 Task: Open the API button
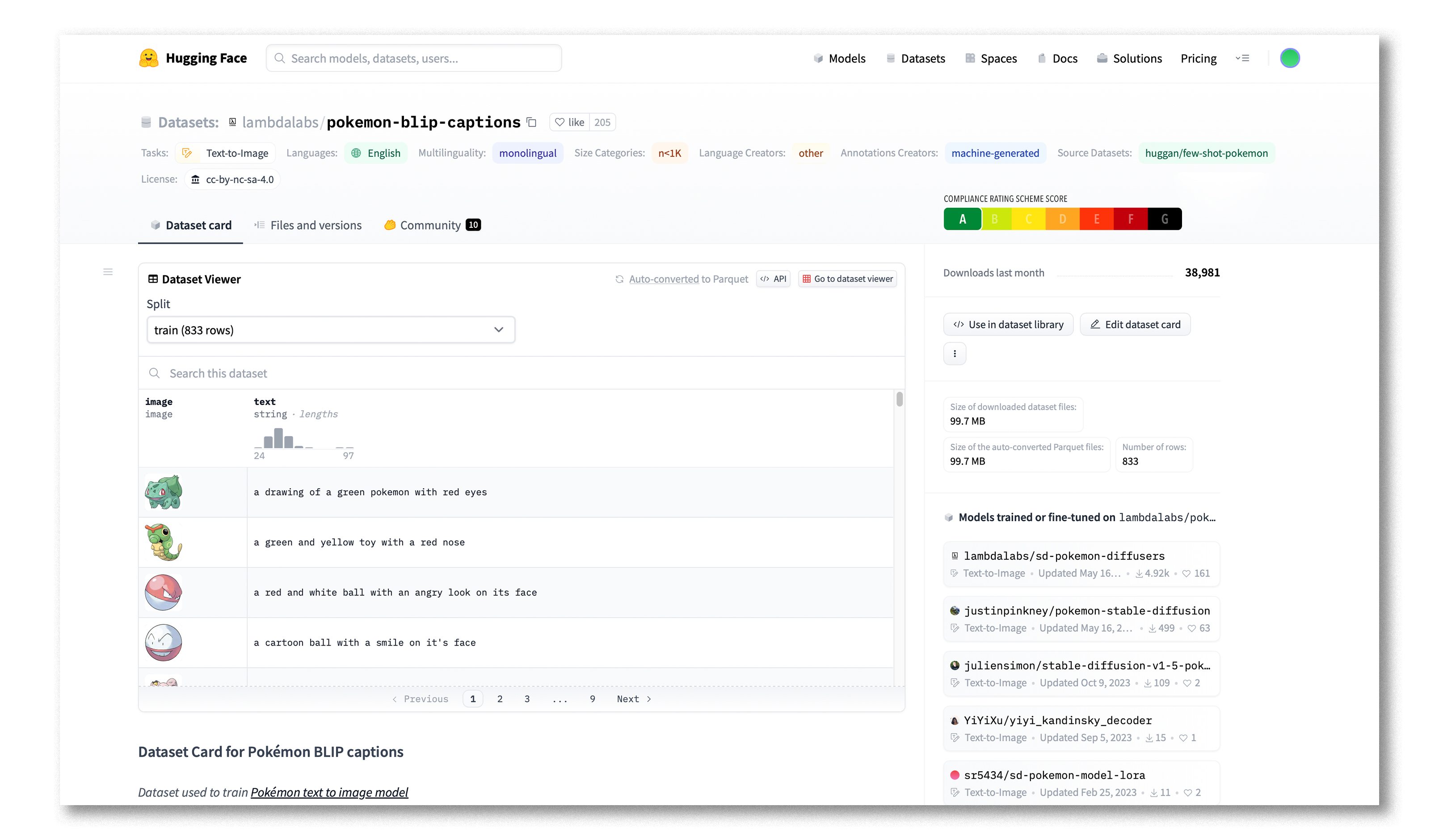(x=773, y=279)
